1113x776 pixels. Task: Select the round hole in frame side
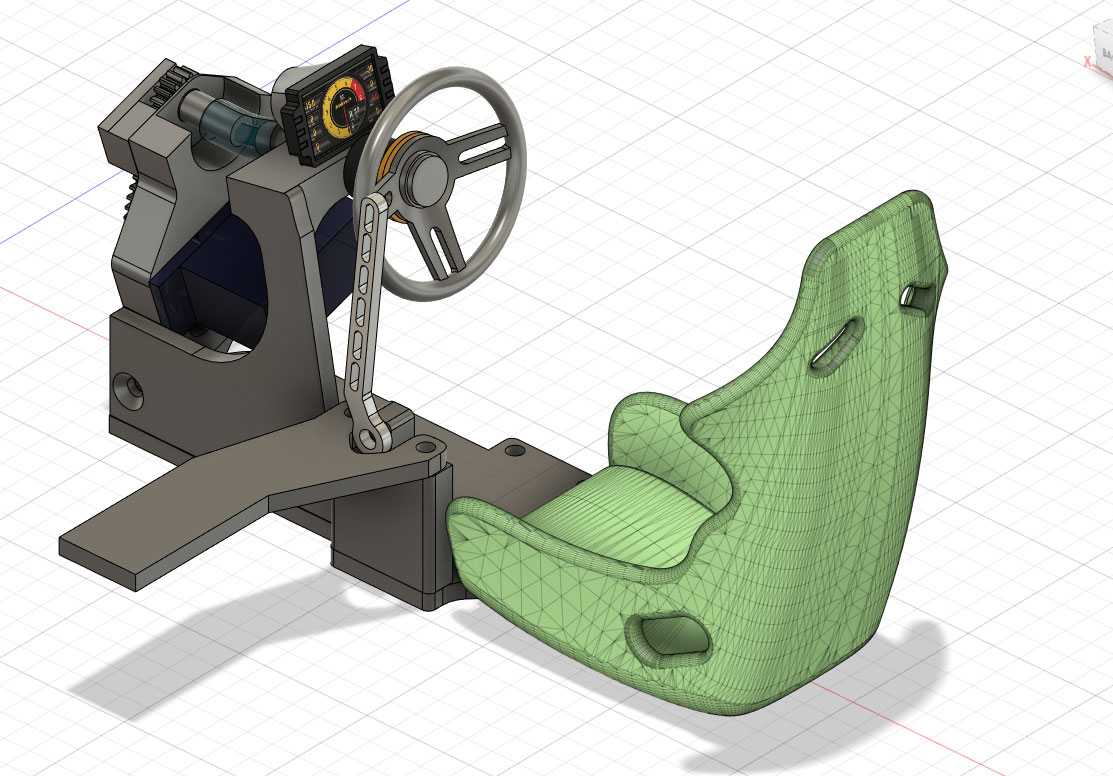point(131,389)
